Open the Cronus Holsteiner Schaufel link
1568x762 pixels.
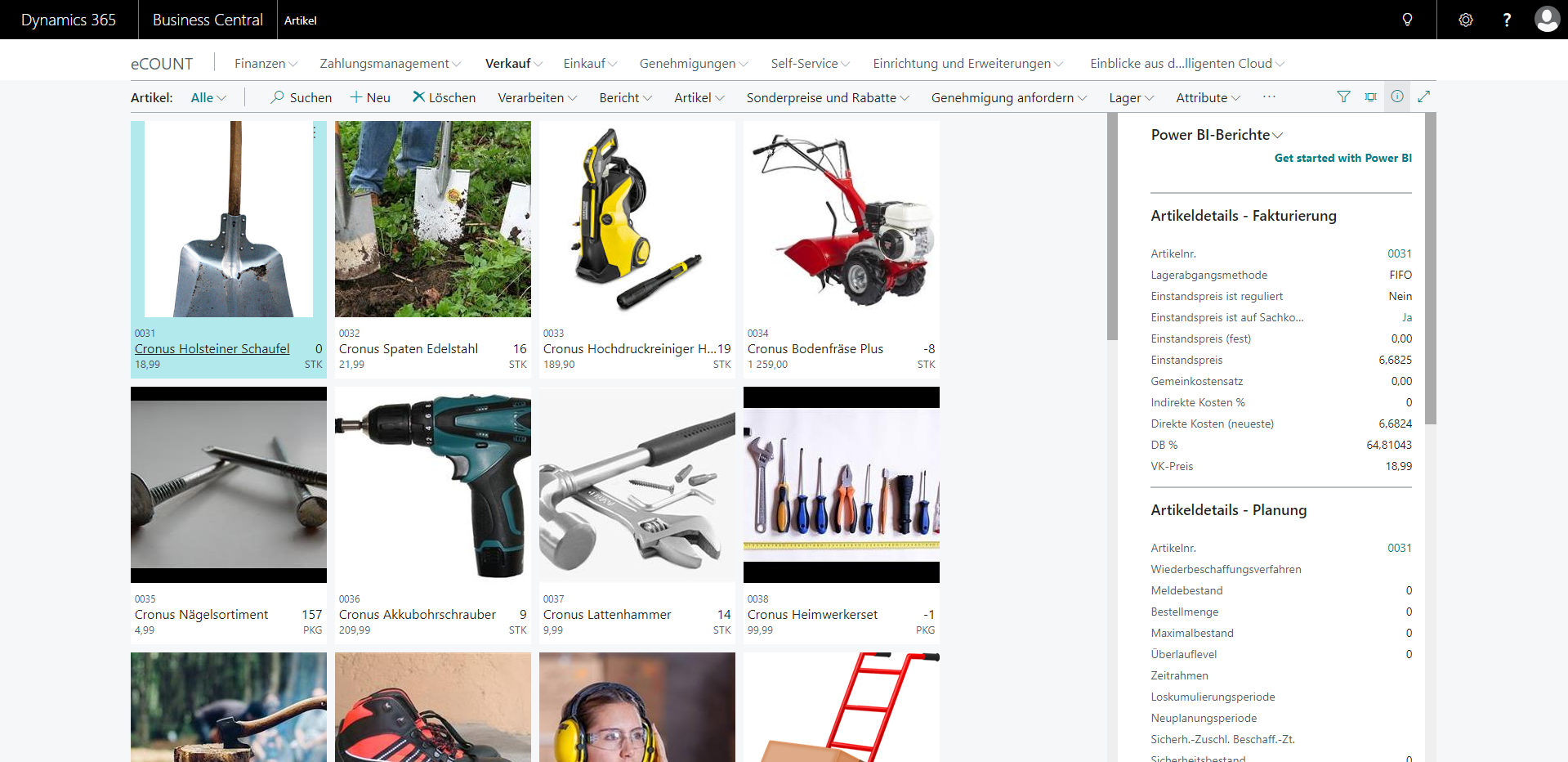click(212, 349)
